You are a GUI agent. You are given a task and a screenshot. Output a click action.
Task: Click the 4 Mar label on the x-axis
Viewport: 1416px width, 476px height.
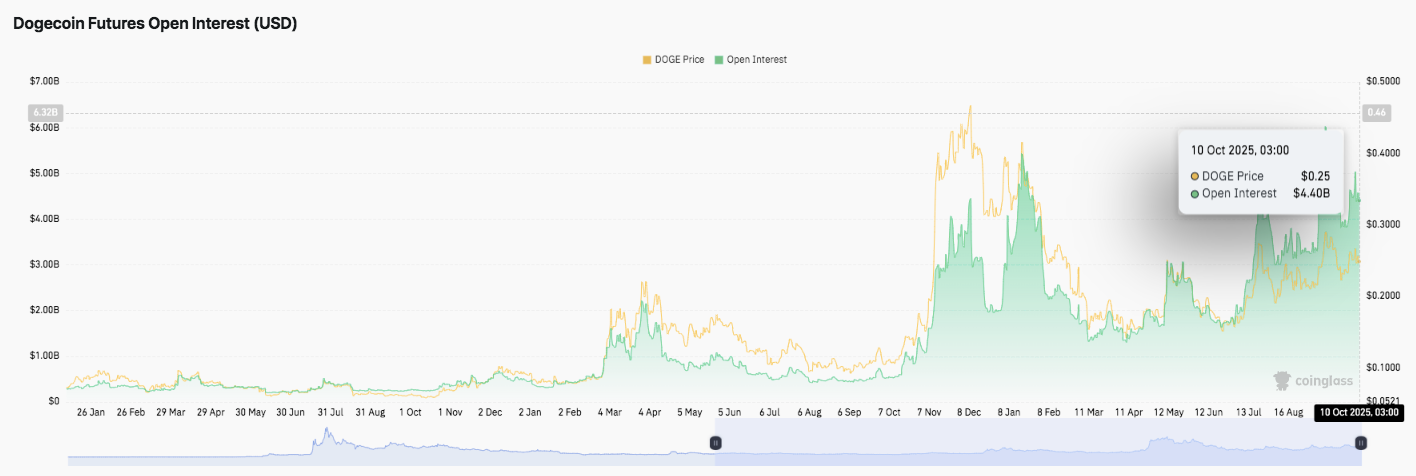pyautogui.click(x=609, y=412)
